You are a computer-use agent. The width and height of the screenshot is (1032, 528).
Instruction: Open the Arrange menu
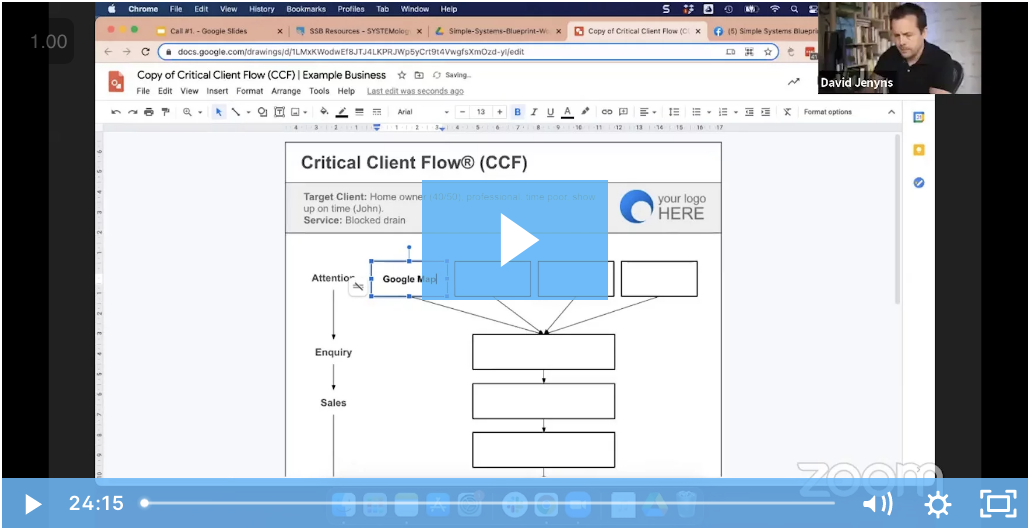coord(286,92)
